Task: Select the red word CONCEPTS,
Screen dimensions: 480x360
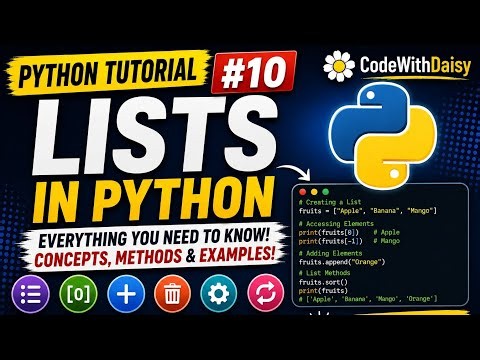Action: click(x=72, y=258)
